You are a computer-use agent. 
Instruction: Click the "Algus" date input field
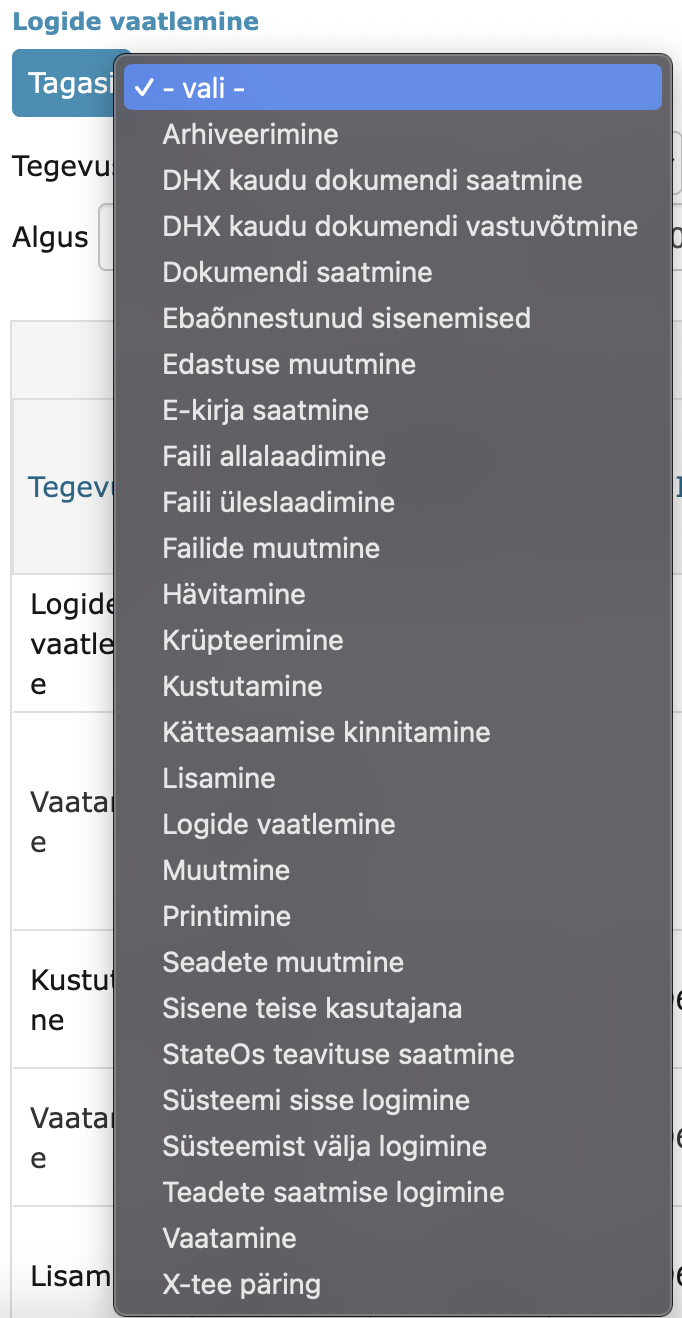[x=107, y=237]
